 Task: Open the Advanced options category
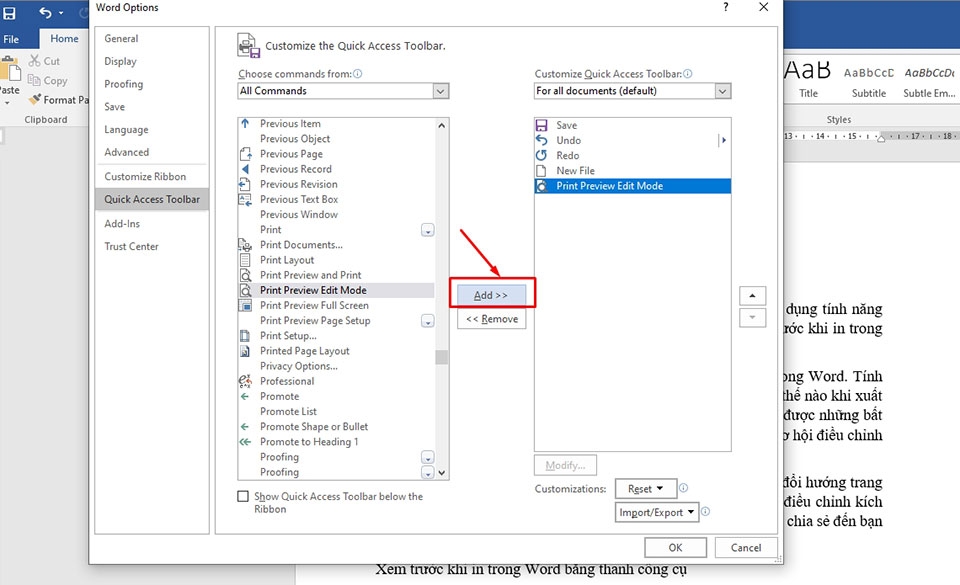pyautogui.click(x=127, y=152)
